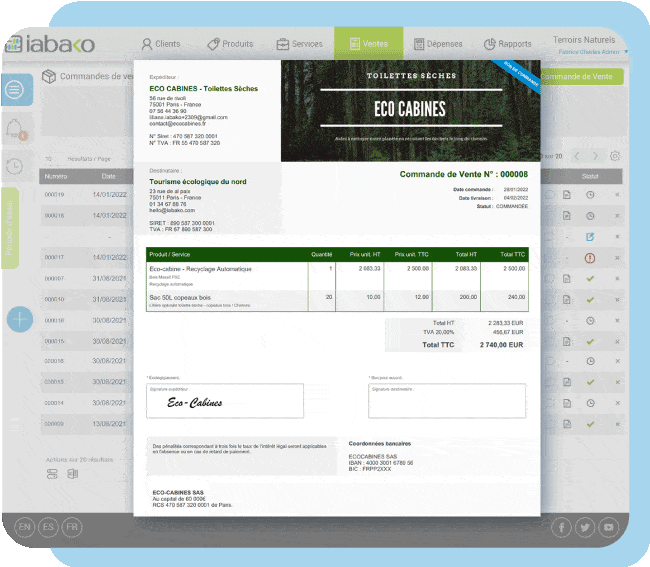
Task: Click 'Eco-cabine - Recyclage Automatique' product line
Action: 201,269
